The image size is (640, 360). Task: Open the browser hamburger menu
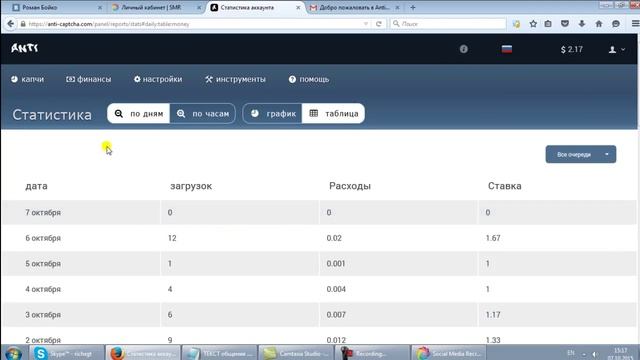pos(635,24)
